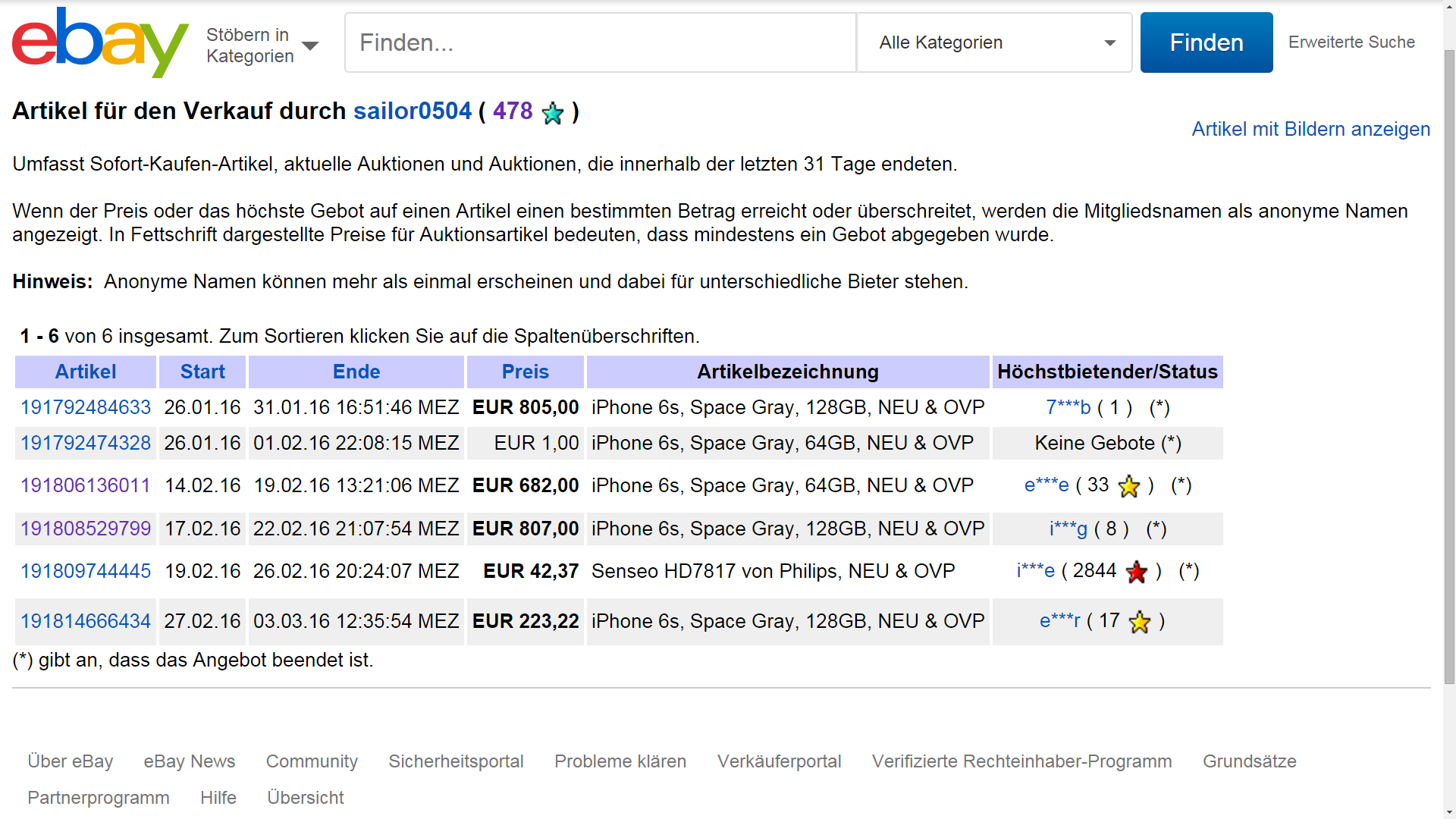Click the yellow star beside e***r 17
This screenshot has height=819, width=1456.
click(1140, 622)
